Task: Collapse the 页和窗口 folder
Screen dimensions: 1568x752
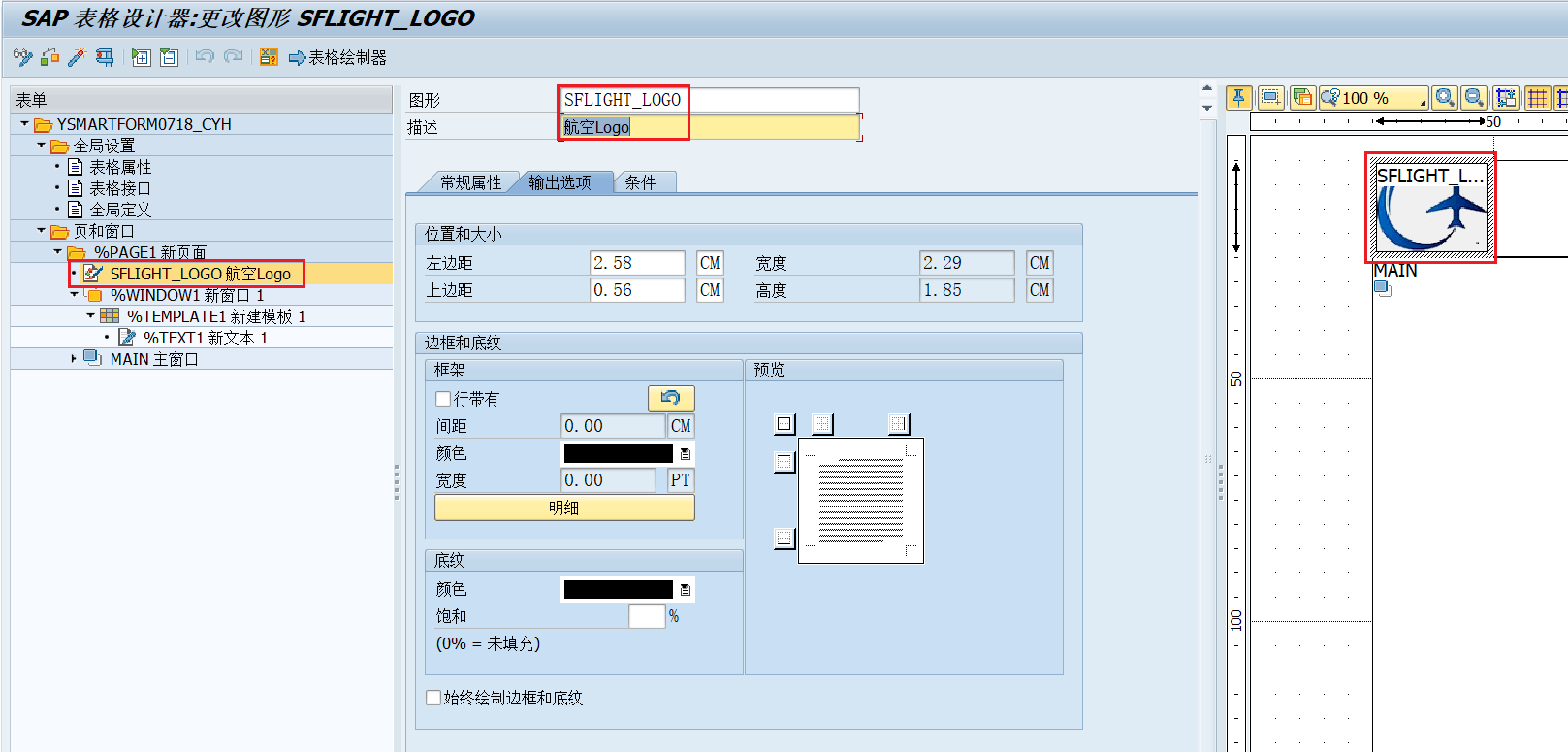Action: (x=42, y=230)
